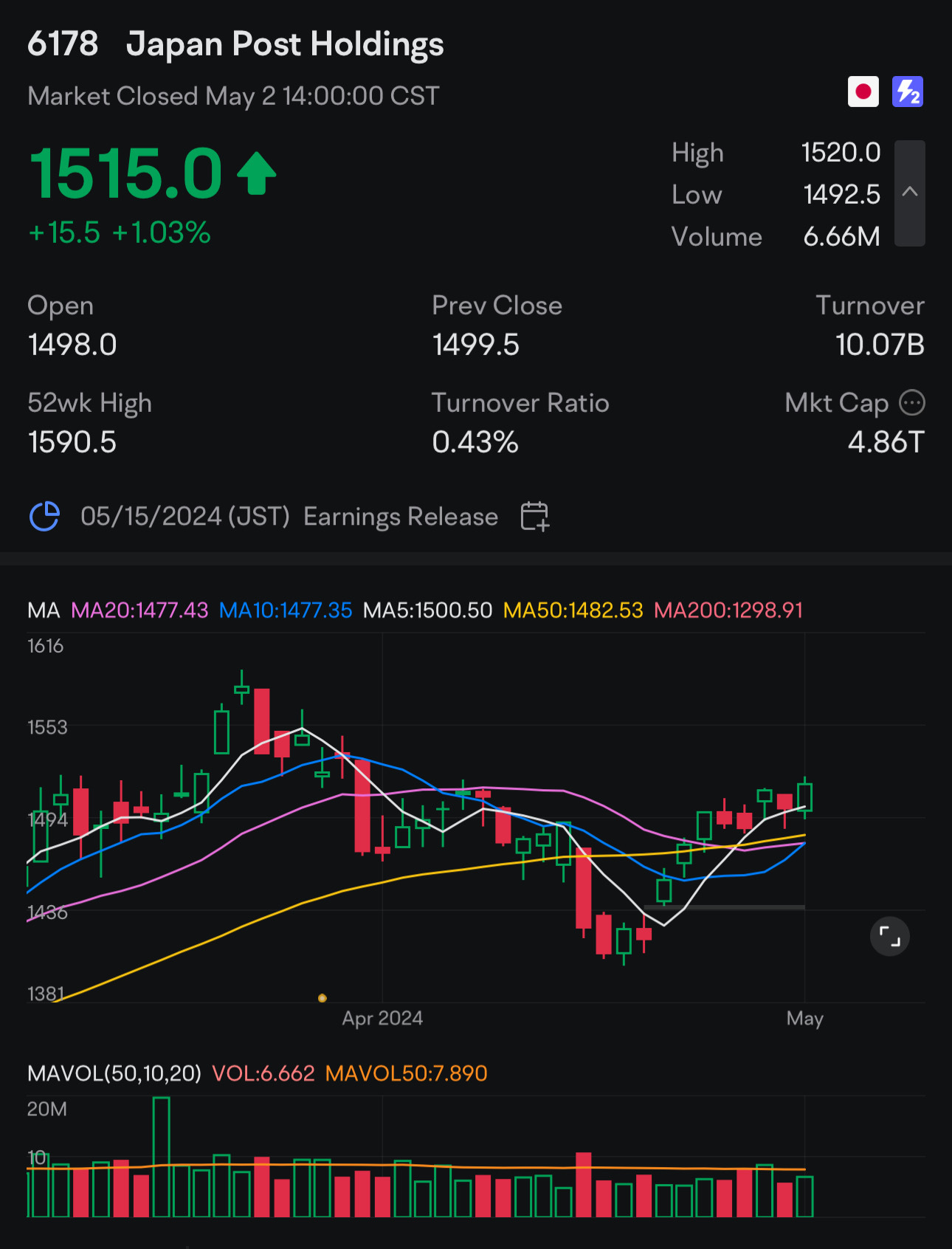Collapse the quote details with the up chevron
This screenshot has height=1249, width=952.
910,193
